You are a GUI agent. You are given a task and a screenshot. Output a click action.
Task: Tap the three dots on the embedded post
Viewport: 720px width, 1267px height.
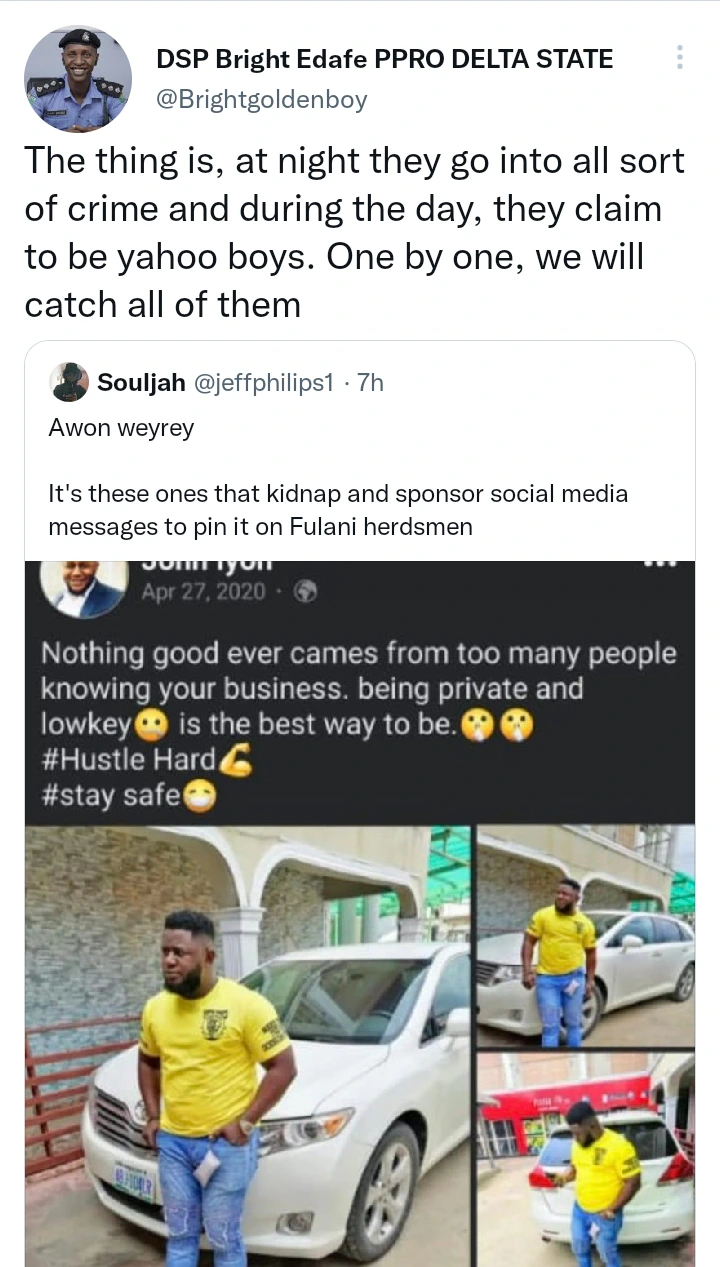pyautogui.click(x=663, y=565)
